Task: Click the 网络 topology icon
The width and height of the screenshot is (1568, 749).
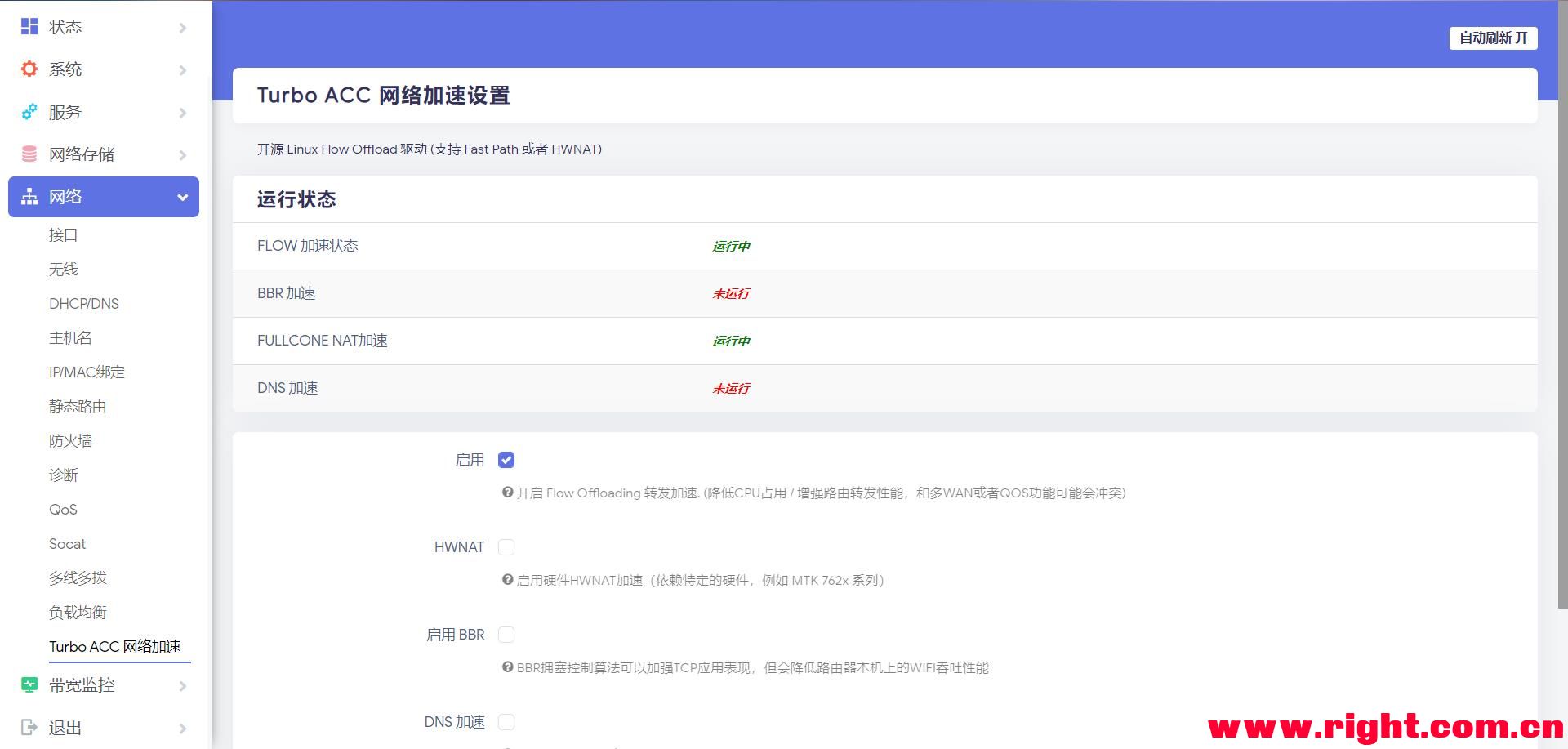Action: coord(29,197)
